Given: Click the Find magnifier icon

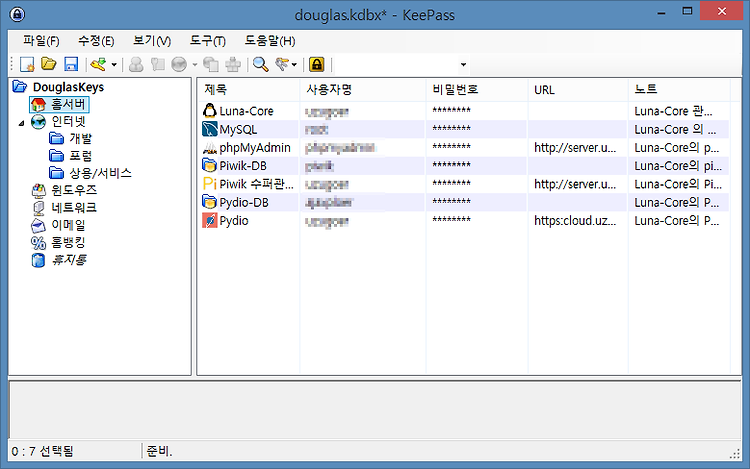Looking at the screenshot, I should pyautogui.click(x=260, y=64).
